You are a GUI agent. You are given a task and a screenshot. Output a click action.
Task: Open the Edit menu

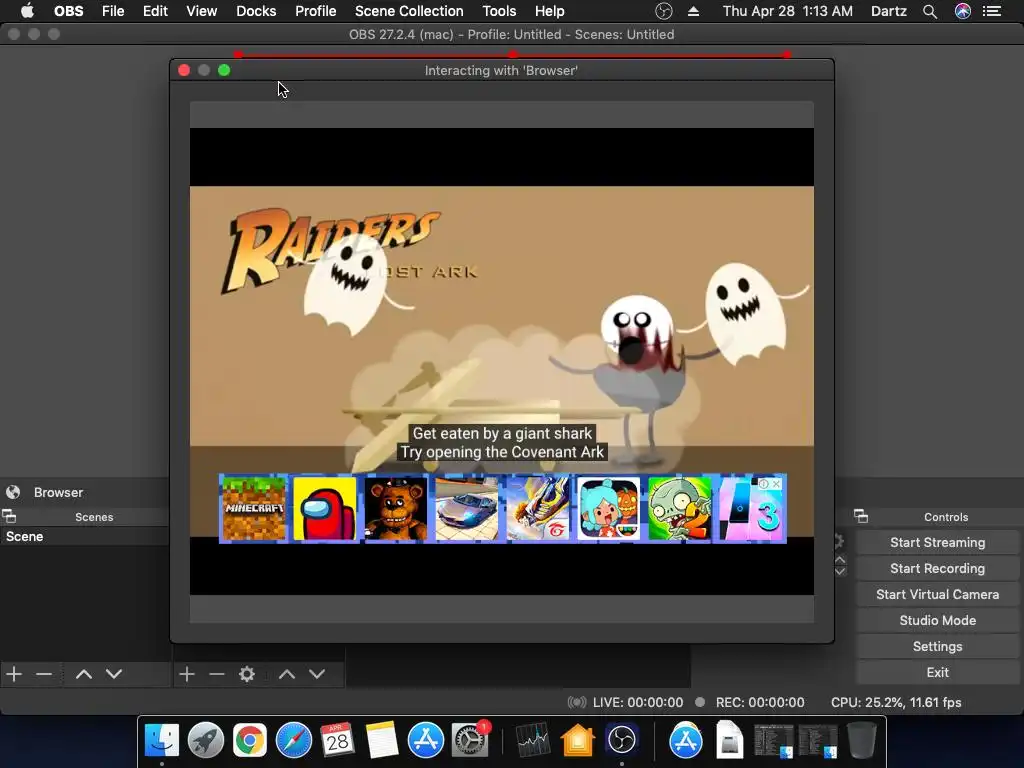pyautogui.click(x=155, y=11)
